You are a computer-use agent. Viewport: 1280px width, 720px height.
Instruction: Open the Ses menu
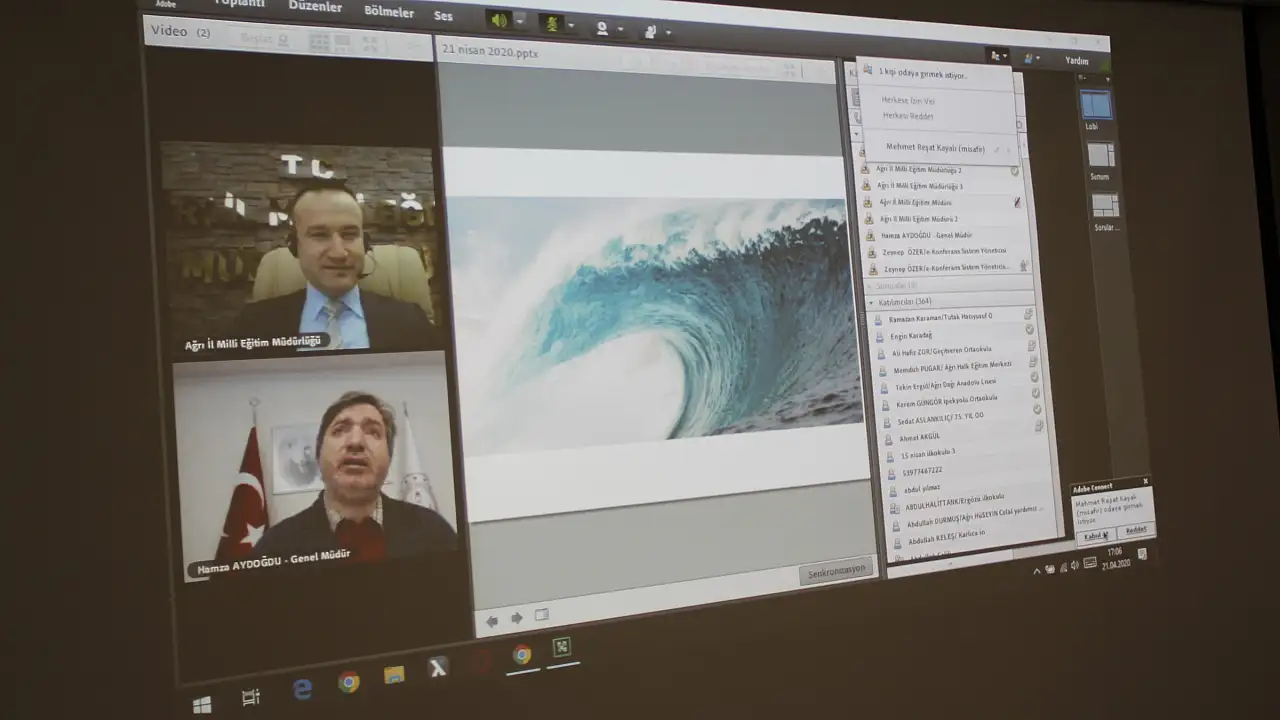tap(443, 16)
